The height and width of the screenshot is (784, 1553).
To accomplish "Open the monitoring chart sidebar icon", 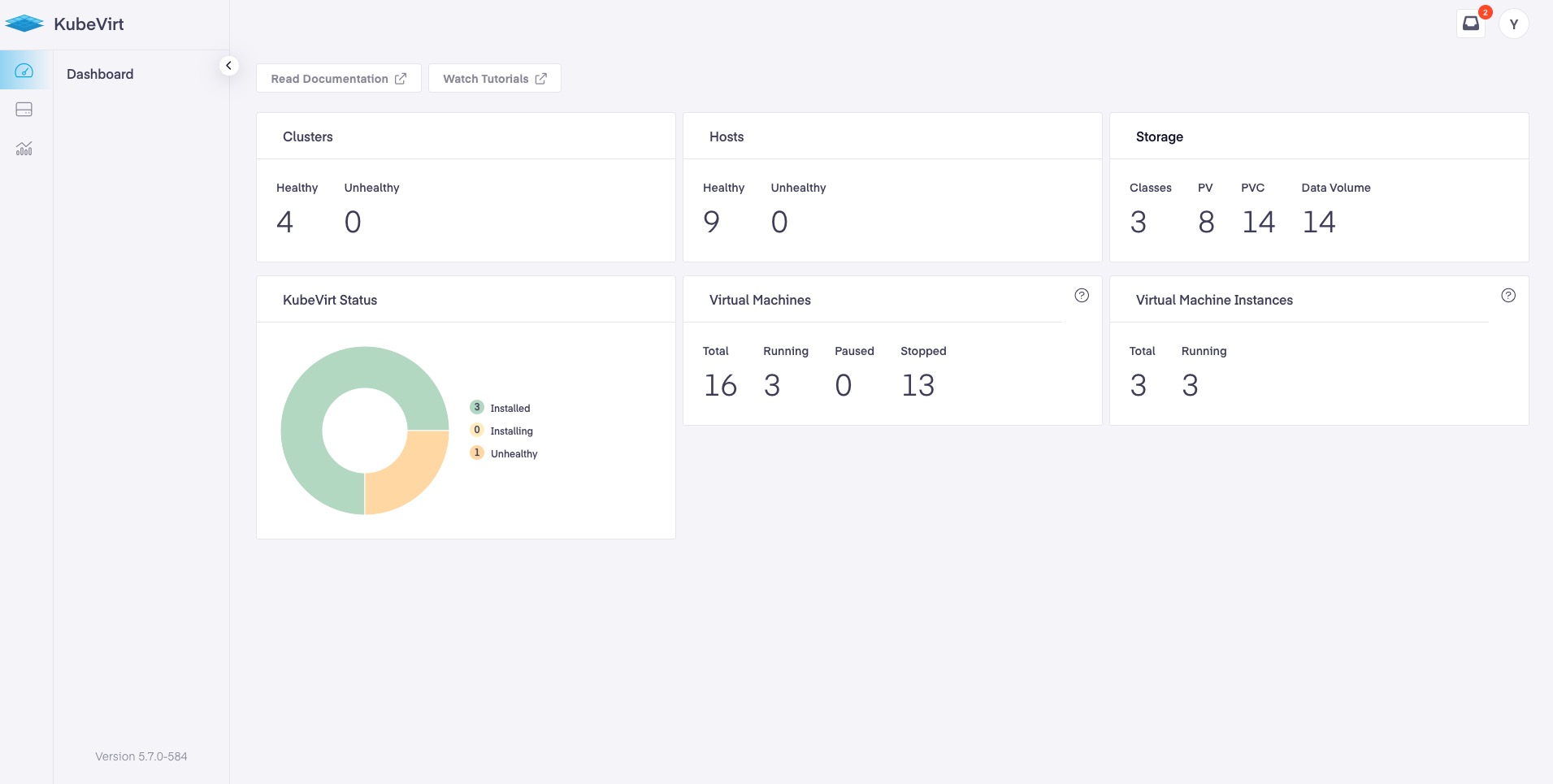I will 24,149.
